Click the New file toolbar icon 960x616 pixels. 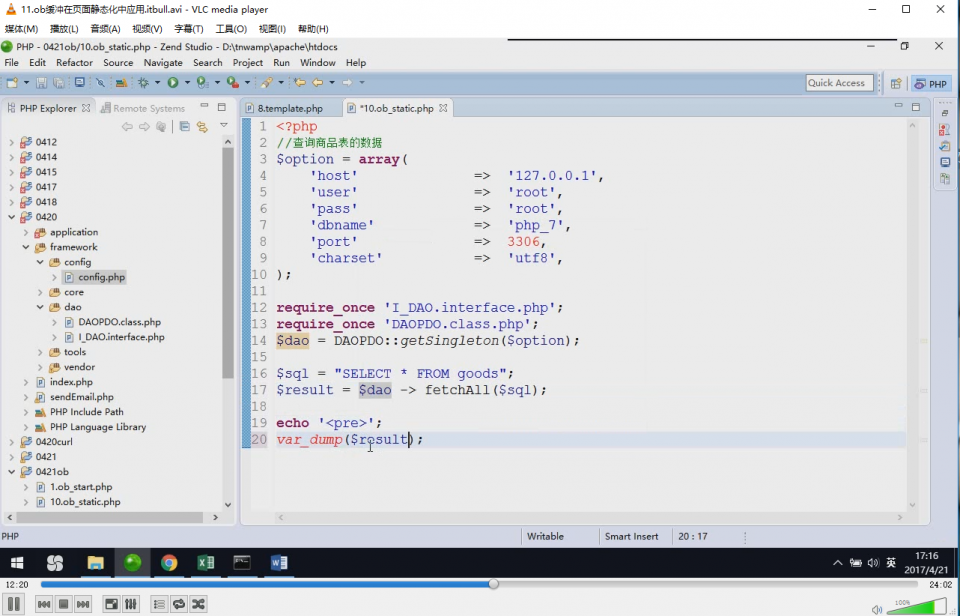(x=12, y=83)
